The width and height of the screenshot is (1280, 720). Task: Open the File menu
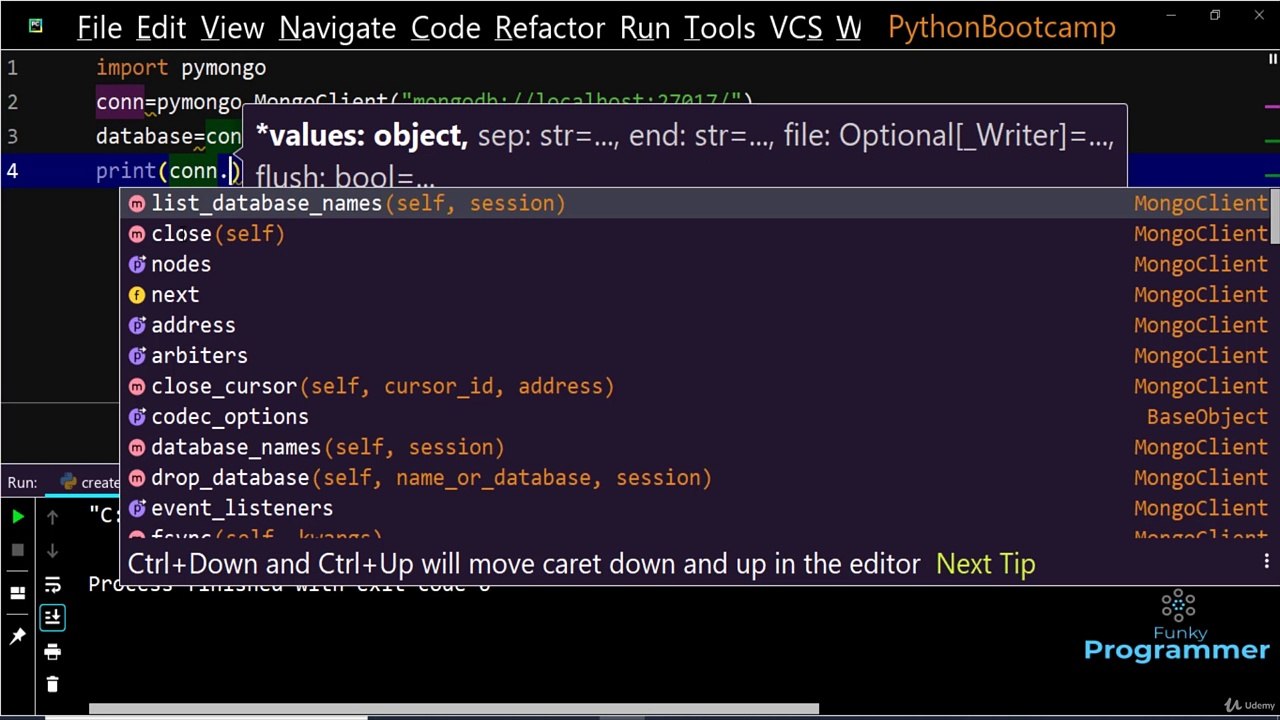click(99, 28)
